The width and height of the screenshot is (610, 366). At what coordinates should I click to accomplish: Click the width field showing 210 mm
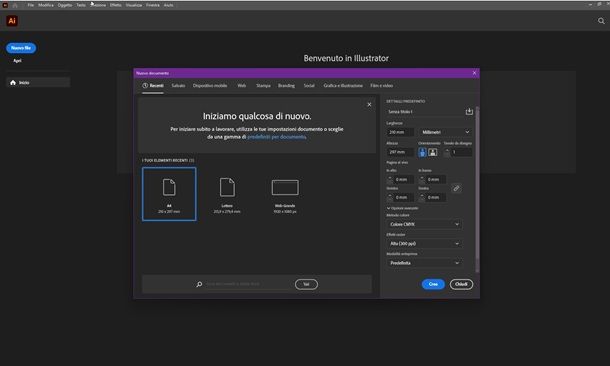point(400,132)
